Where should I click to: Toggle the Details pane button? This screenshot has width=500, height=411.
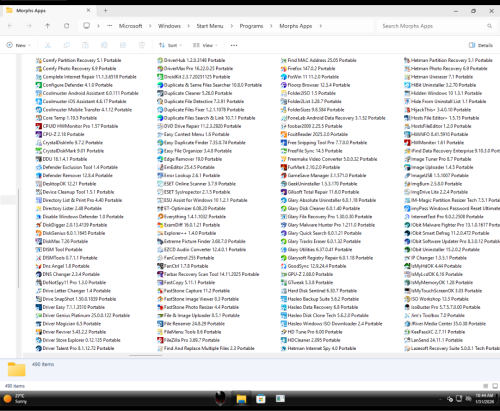481,45
